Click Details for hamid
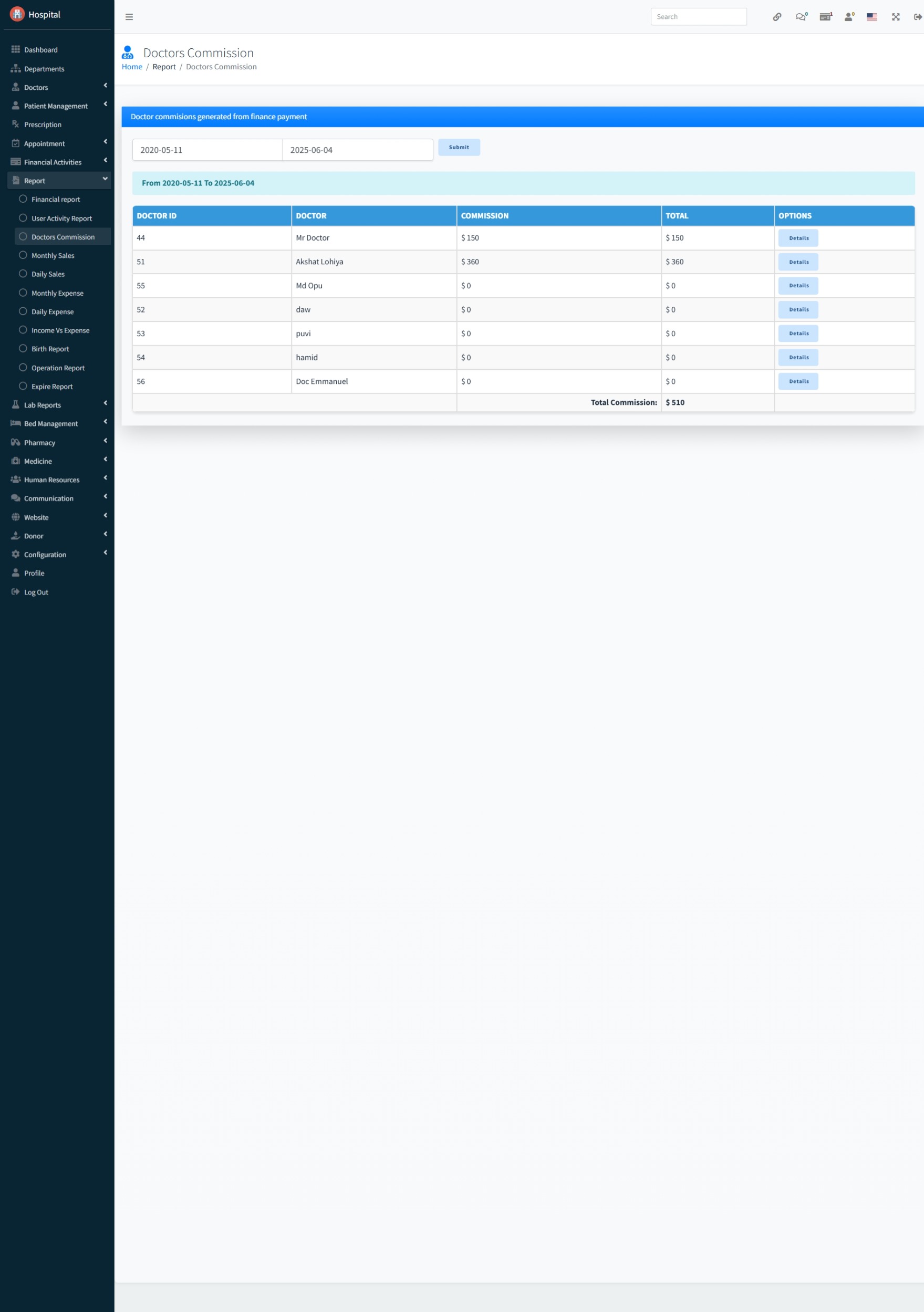Screen dimensions: 924x1312 click(x=798, y=357)
